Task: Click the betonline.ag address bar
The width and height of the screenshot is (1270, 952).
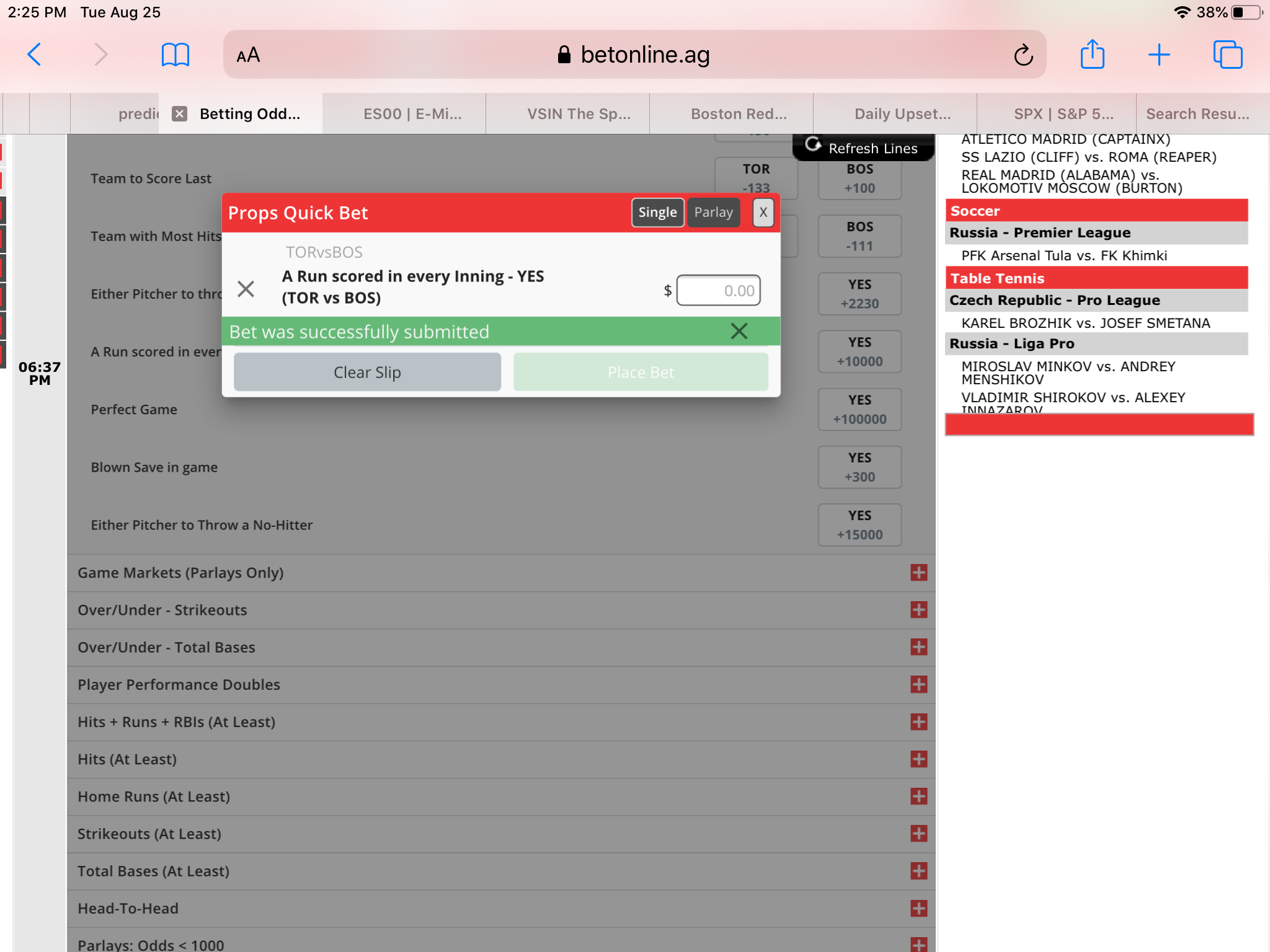Action: pyautogui.click(x=634, y=55)
